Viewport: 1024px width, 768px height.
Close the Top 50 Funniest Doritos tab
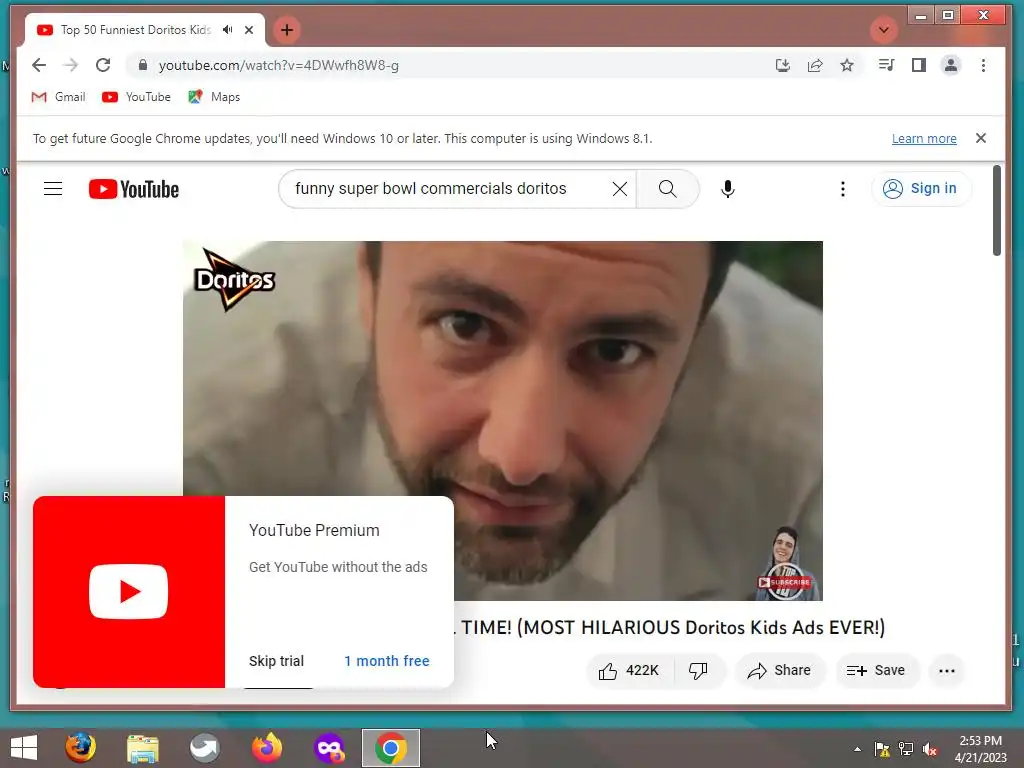point(249,30)
